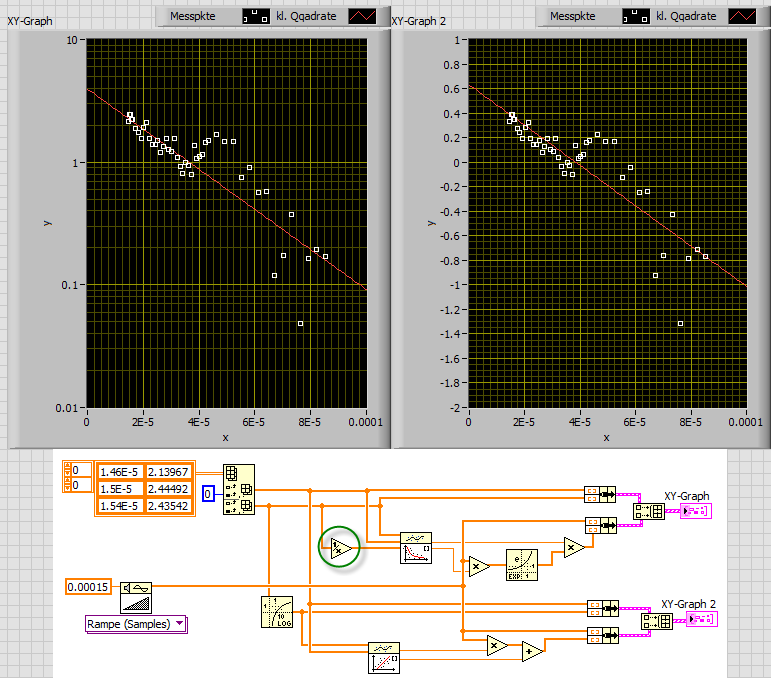Viewport: 771px width, 678px height.
Task: Select Build Array node wired to XY-Graph 2 terminal
Action: (657, 621)
